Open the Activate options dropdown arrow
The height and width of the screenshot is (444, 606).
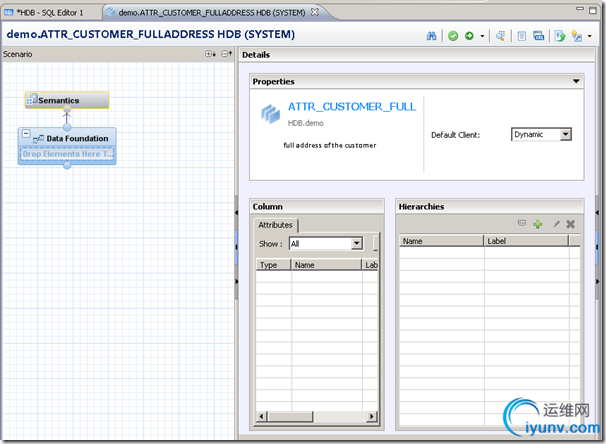(x=482, y=36)
